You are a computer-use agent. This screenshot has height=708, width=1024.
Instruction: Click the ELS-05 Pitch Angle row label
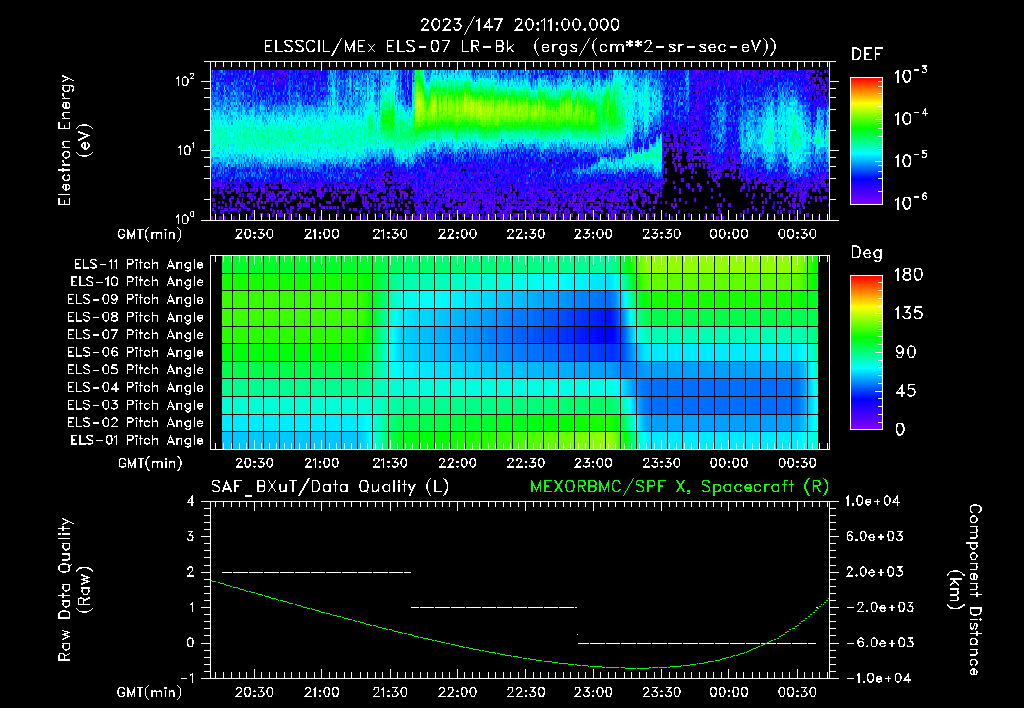coord(136,370)
